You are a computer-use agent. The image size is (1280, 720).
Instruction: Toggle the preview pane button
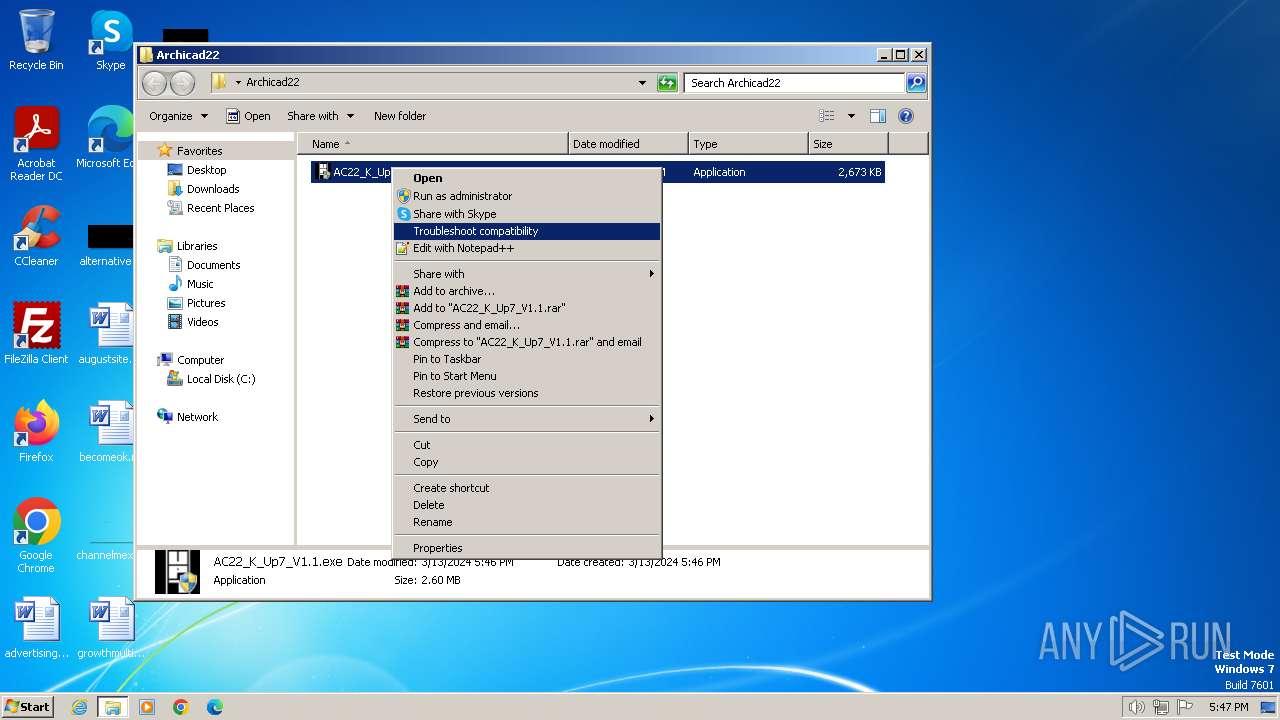tap(877, 116)
